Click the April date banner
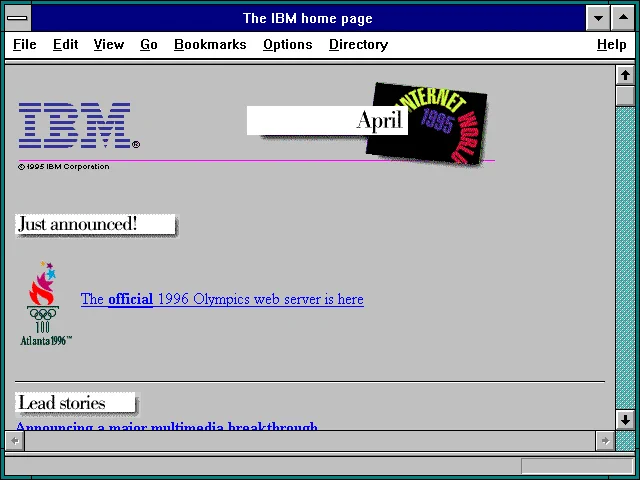The width and height of the screenshot is (640, 480). (x=327, y=120)
